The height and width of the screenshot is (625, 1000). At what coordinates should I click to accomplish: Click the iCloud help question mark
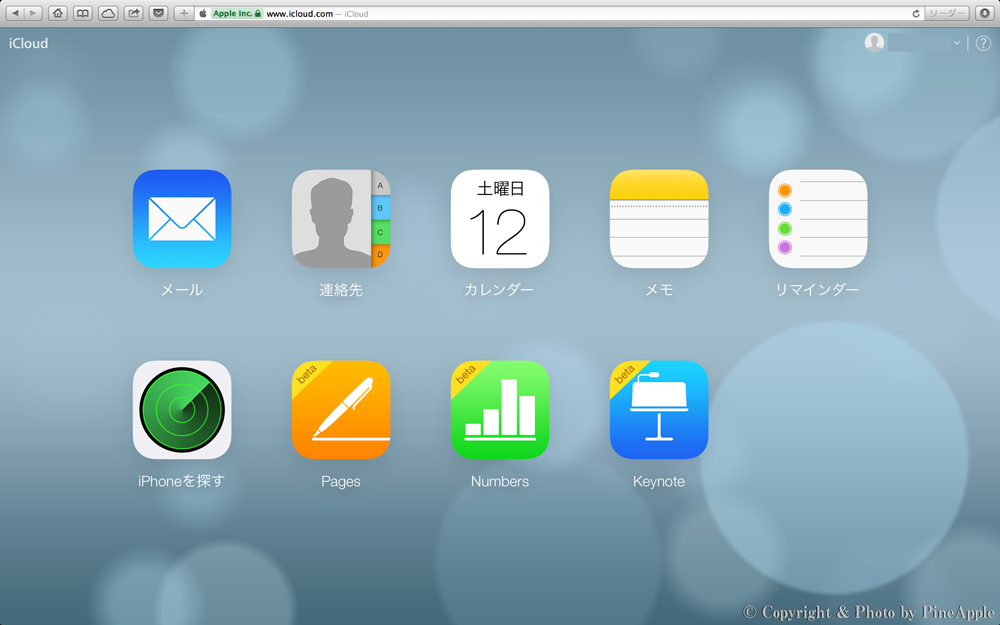click(x=983, y=43)
